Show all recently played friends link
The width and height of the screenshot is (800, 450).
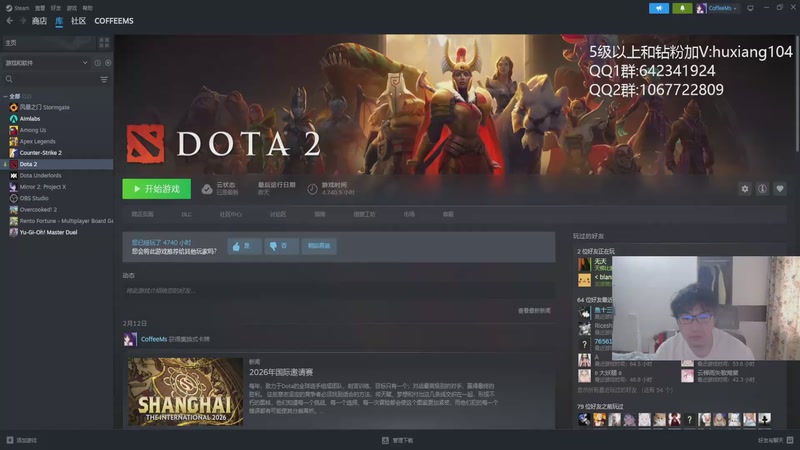tap(625, 390)
